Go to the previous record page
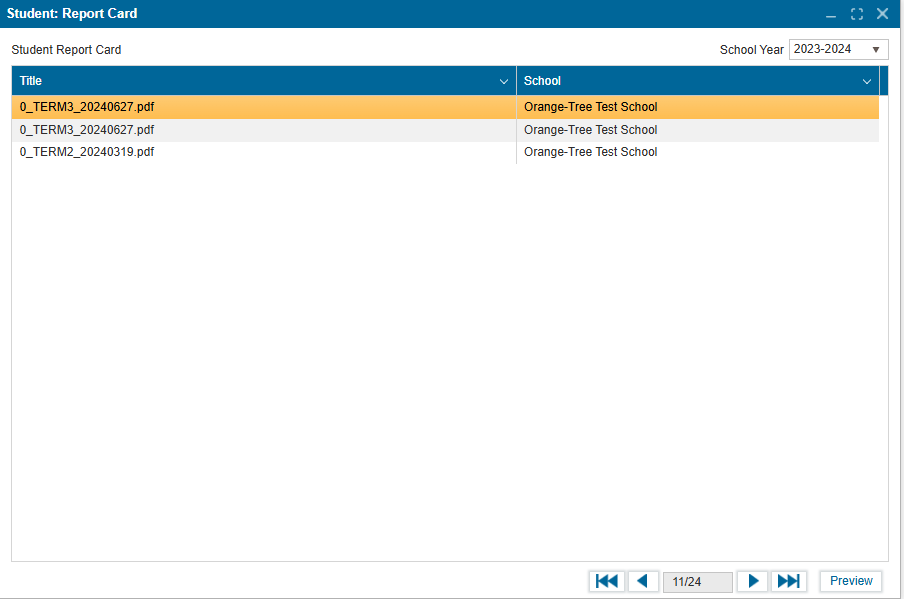Screen dimensions: 904x599 (x=643, y=581)
